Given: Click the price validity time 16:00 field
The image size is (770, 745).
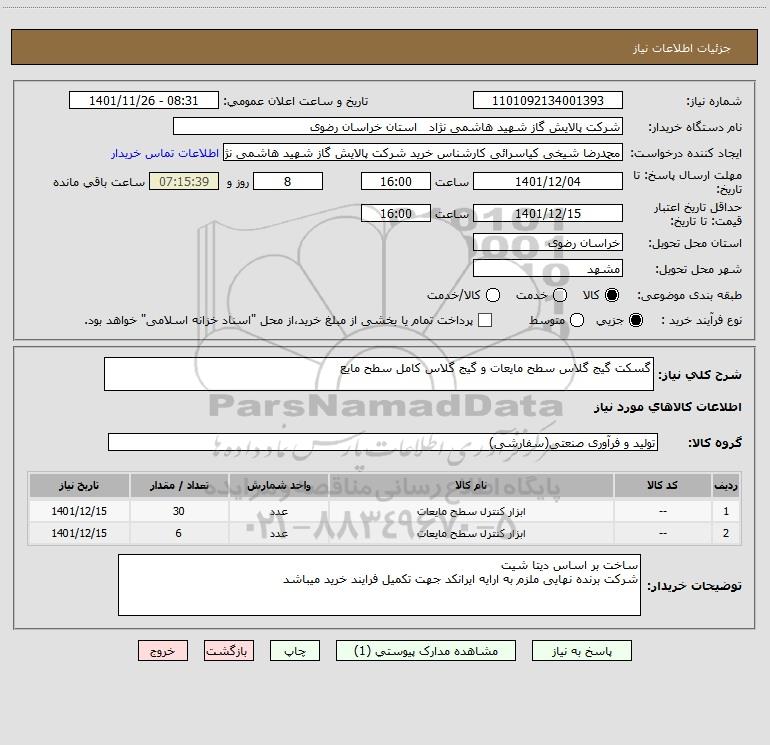Looking at the screenshot, I should [x=396, y=213].
